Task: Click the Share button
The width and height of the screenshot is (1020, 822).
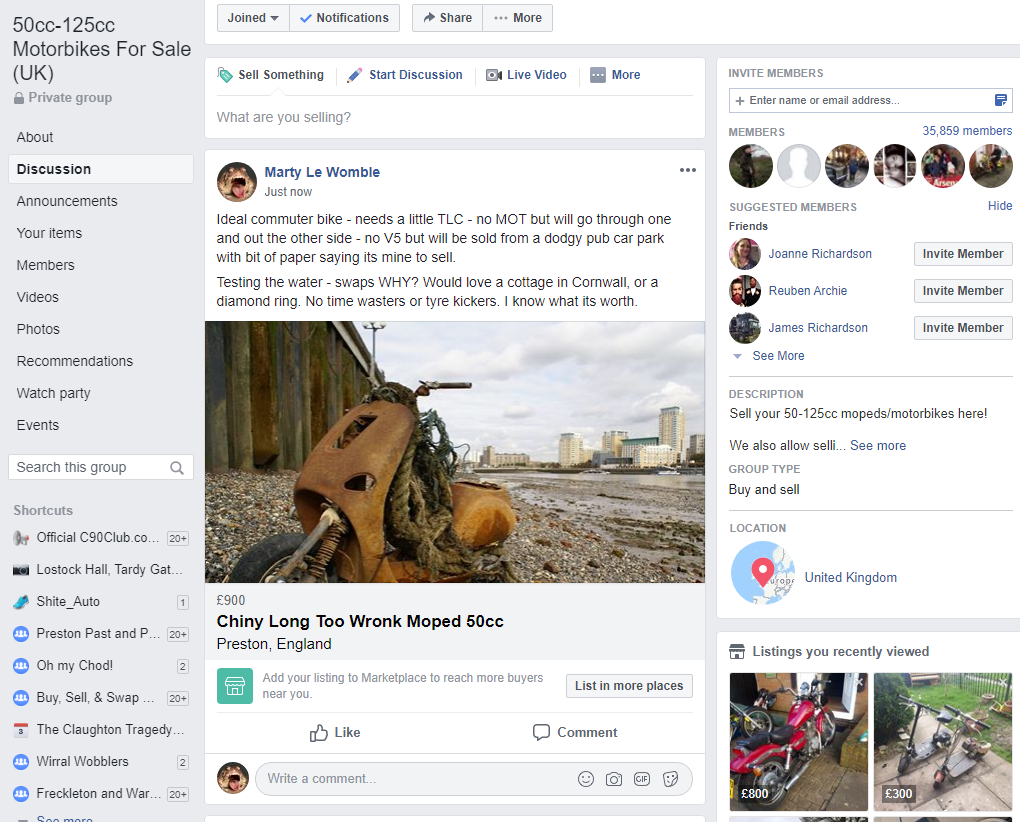Action: tap(448, 18)
